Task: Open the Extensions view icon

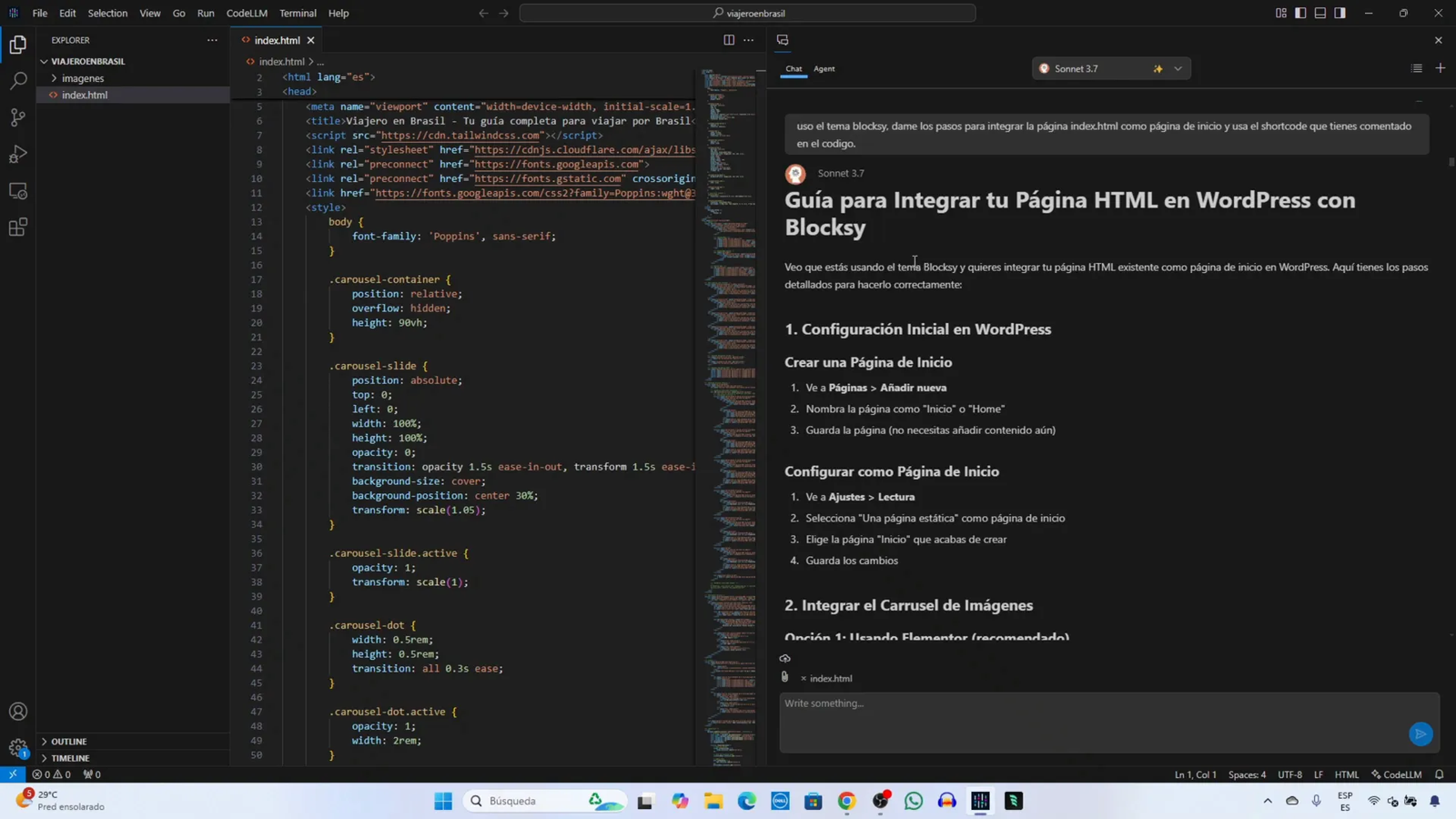Action: pyautogui.click(x=18, y=227)
